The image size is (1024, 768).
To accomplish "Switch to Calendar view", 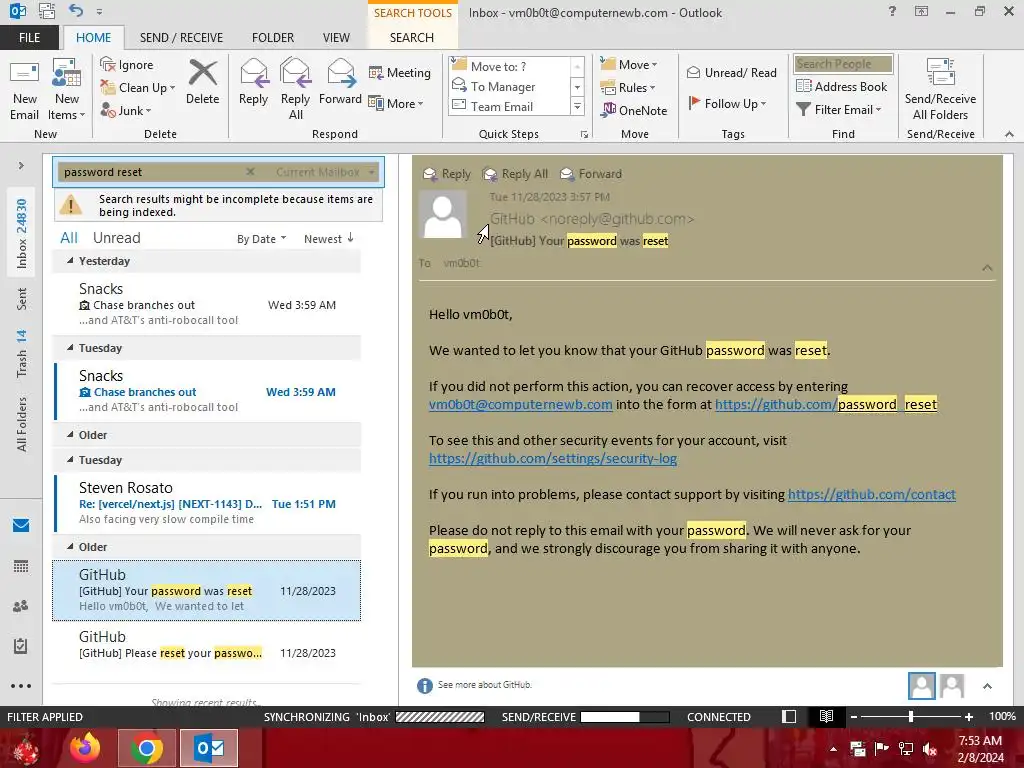I will (x=21, y=566).
